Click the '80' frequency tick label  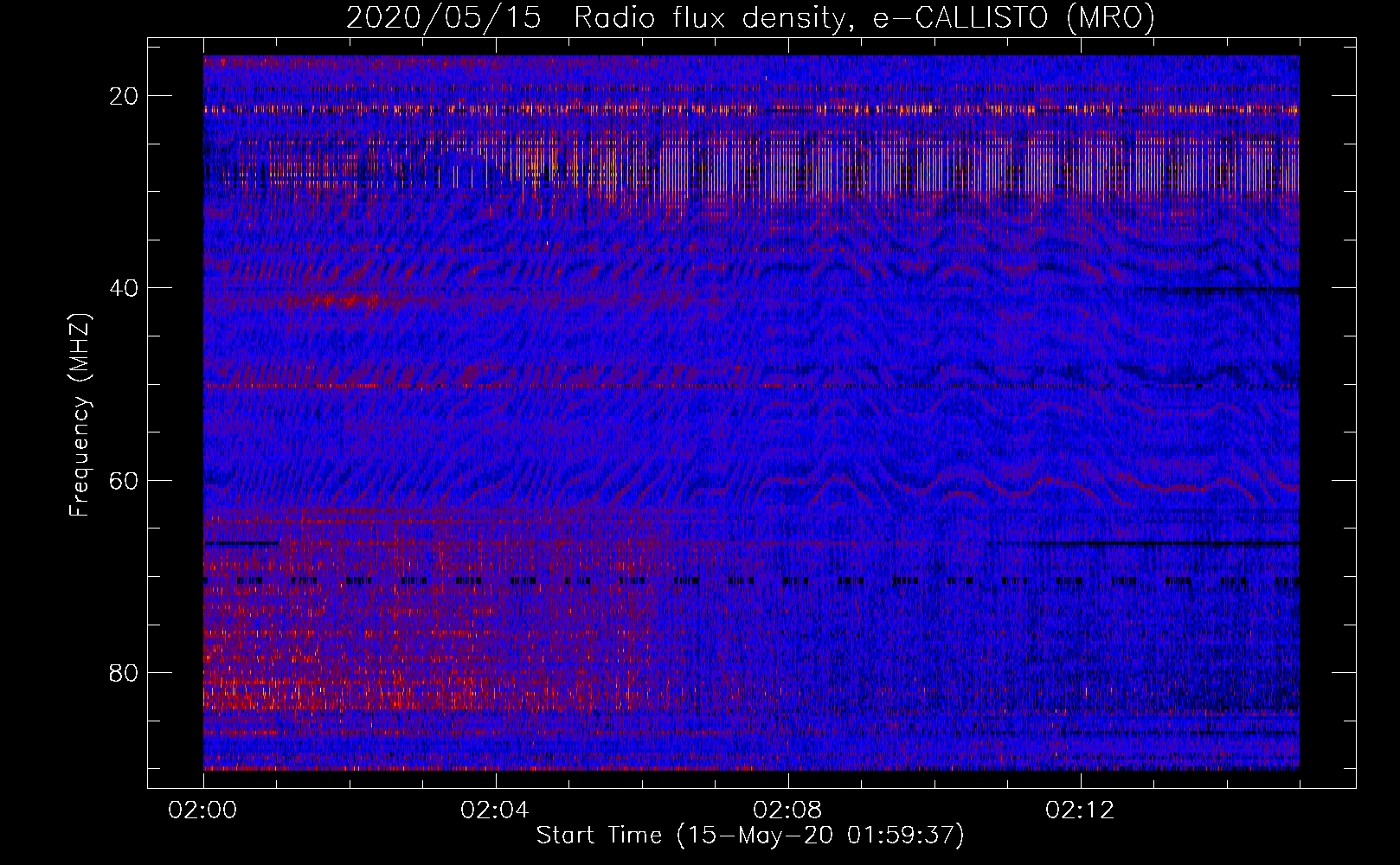click(125, 672)
